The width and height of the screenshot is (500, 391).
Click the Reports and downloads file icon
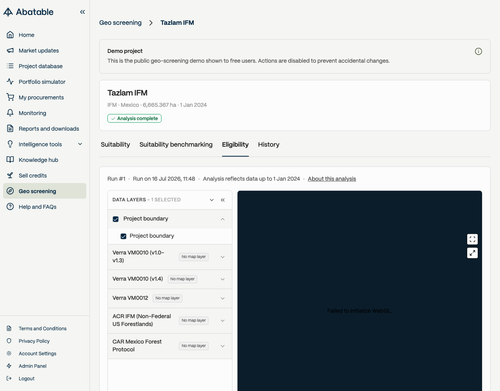coord(10,129)
